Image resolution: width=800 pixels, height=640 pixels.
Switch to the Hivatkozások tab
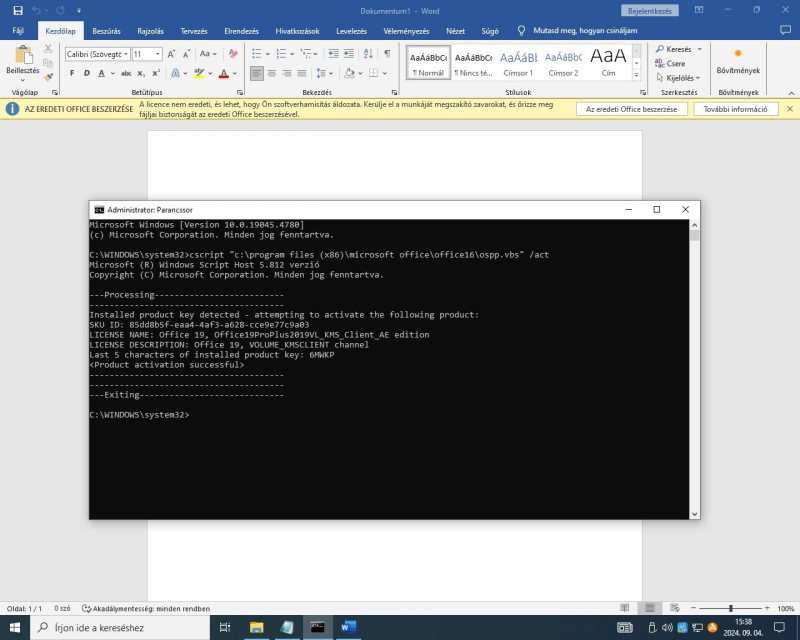point(297,31)
